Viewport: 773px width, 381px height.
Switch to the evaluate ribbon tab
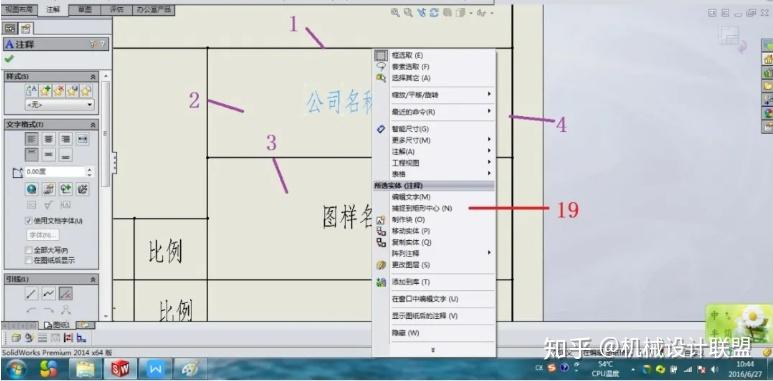(x=117, y=9)
